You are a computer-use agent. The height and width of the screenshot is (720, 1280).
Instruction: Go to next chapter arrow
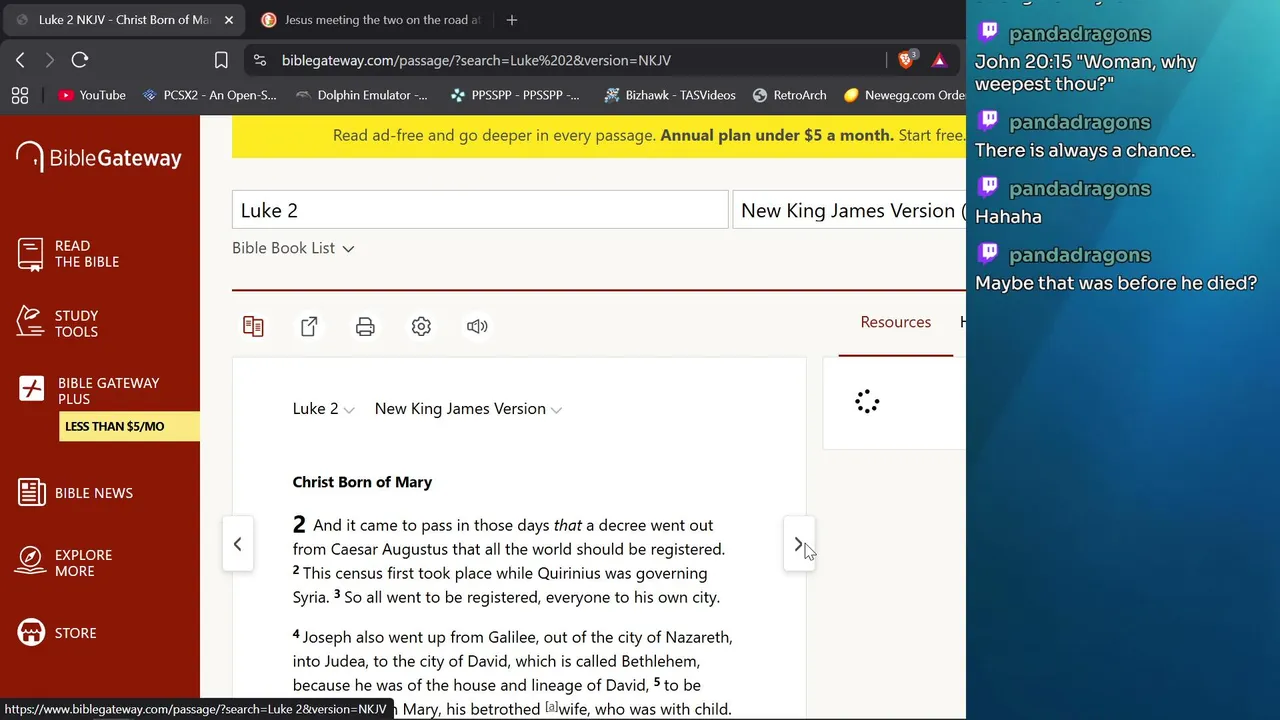[798, 544]
